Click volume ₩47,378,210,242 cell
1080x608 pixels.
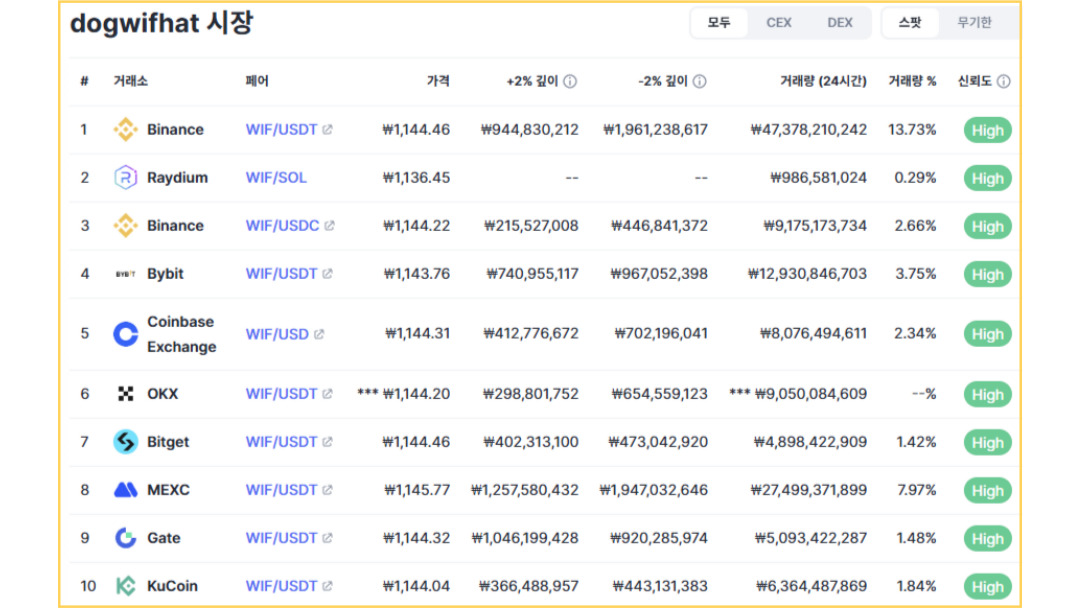tap(809, 129)
